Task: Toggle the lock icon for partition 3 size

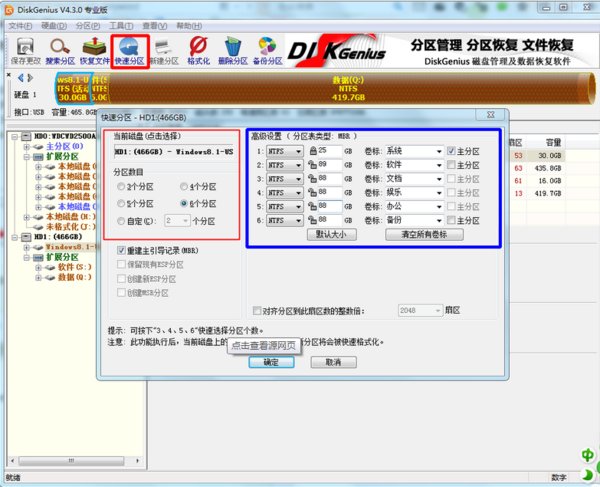Action: click(313, 179)
